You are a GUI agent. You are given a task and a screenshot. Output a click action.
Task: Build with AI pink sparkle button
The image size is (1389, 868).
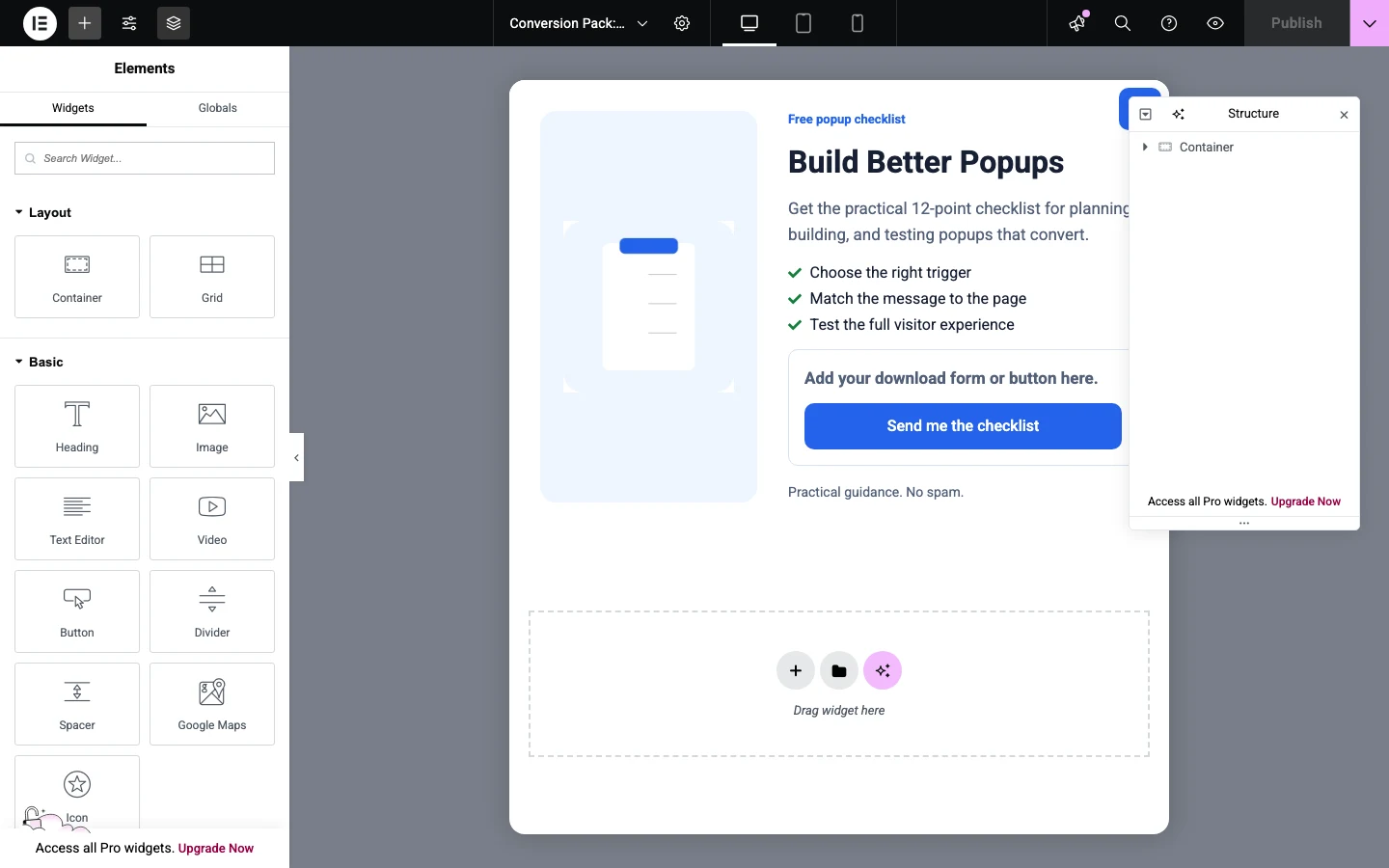click(x=883, y=671)
